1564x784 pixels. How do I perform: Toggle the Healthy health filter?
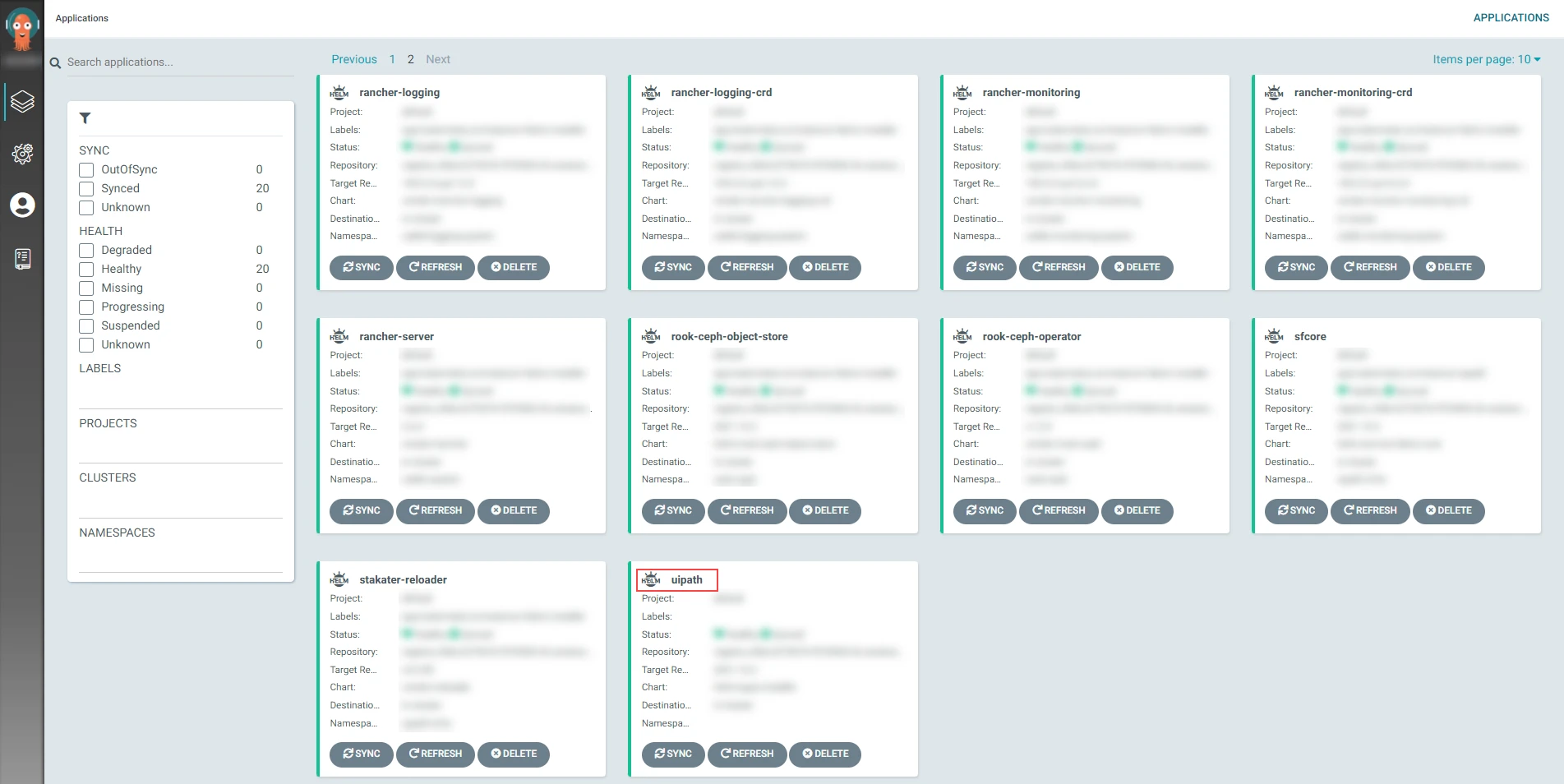tap(86, 270)
